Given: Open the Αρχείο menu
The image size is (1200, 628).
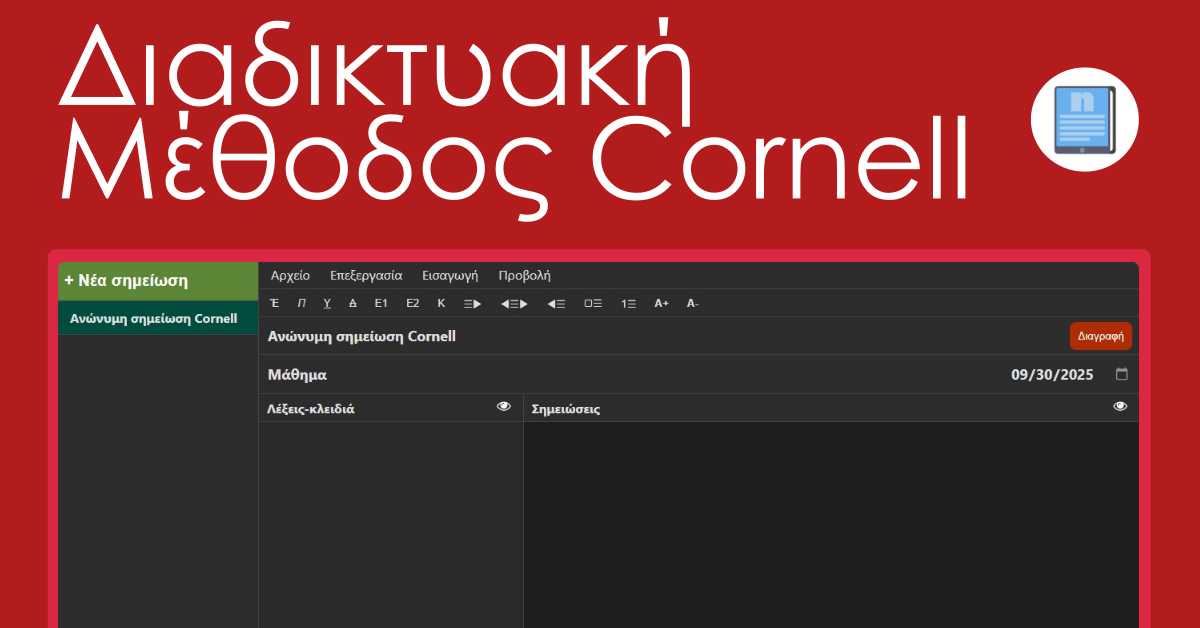Looking at the screenshot, I should pos(290,275).
